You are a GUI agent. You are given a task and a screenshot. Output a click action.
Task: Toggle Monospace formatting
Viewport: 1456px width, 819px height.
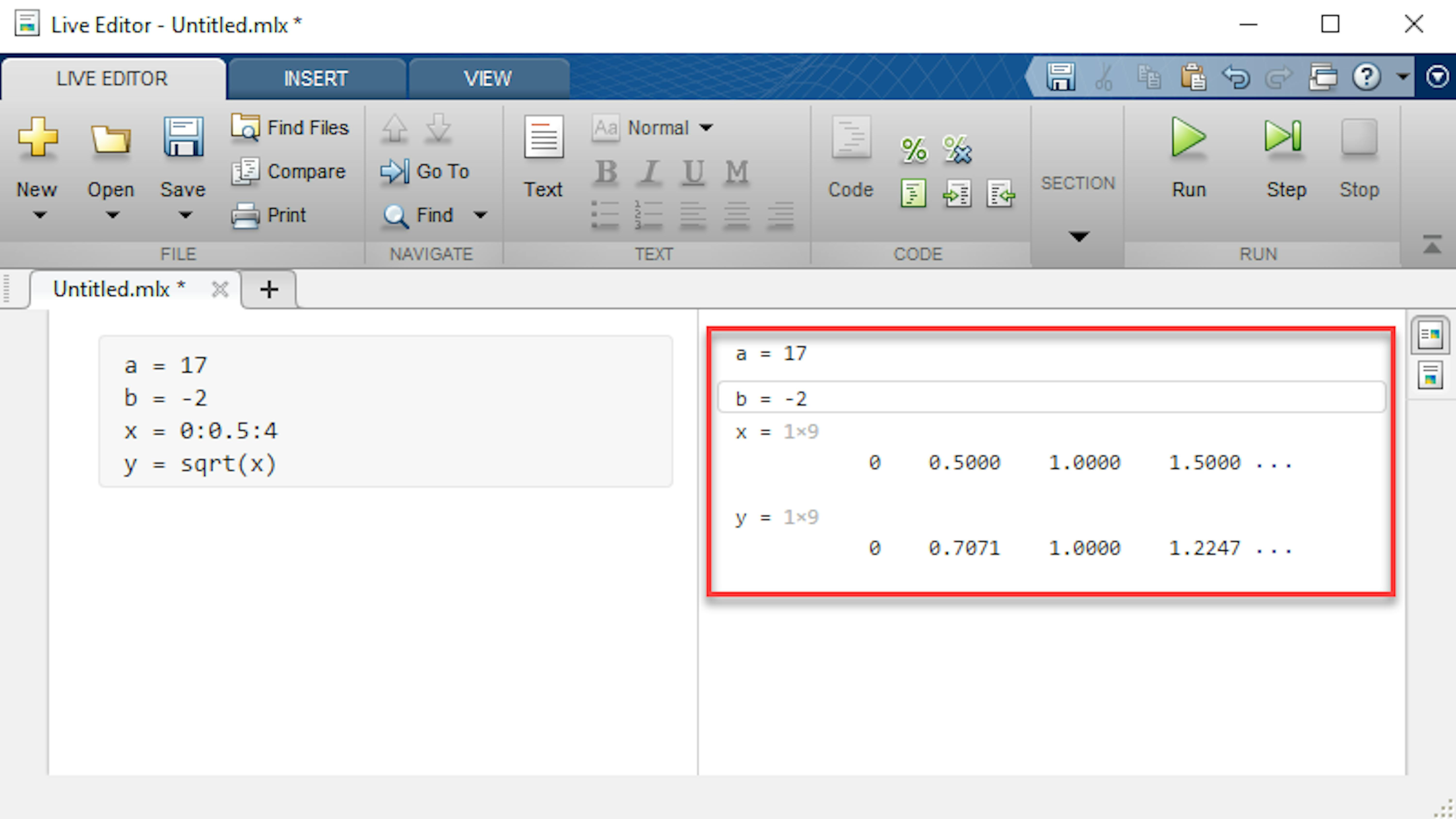pos(736,171)
